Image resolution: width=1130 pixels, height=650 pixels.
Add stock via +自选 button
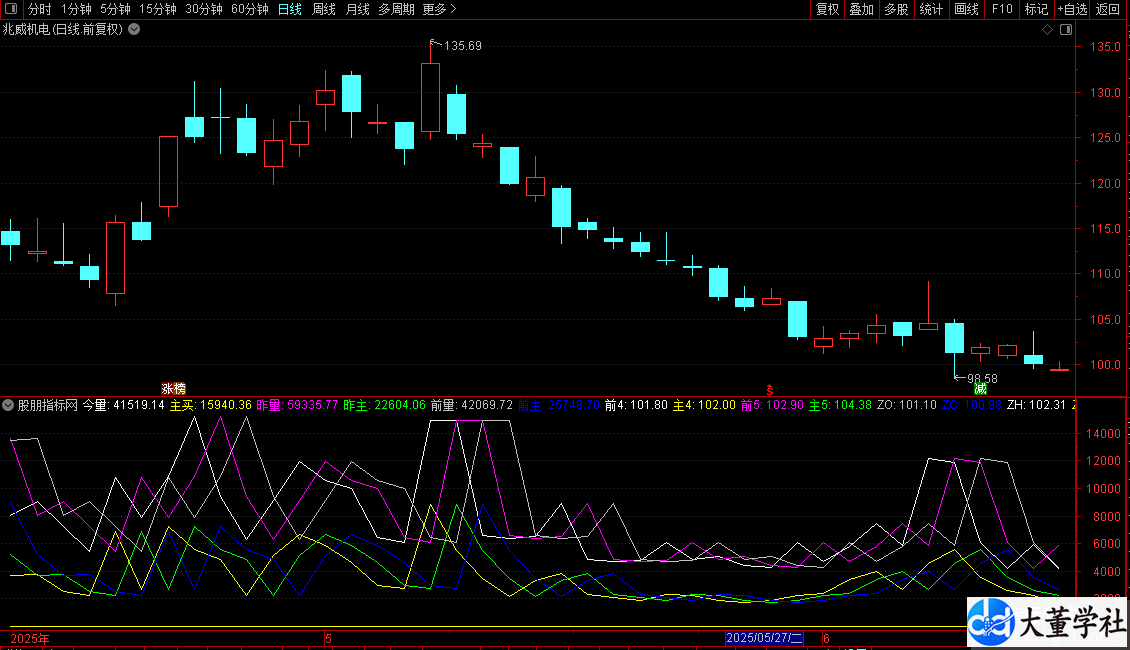[1071, 9]
